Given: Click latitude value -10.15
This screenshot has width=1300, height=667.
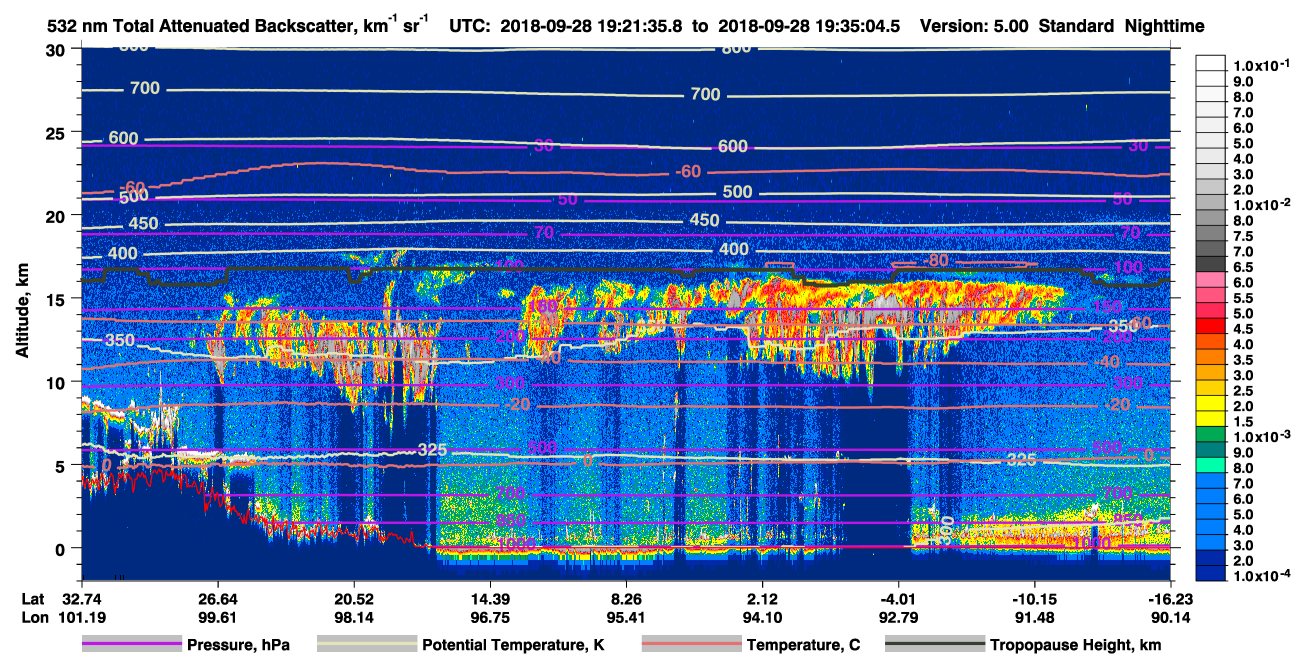Looking at the screenshot, I should pos(1034,598).
